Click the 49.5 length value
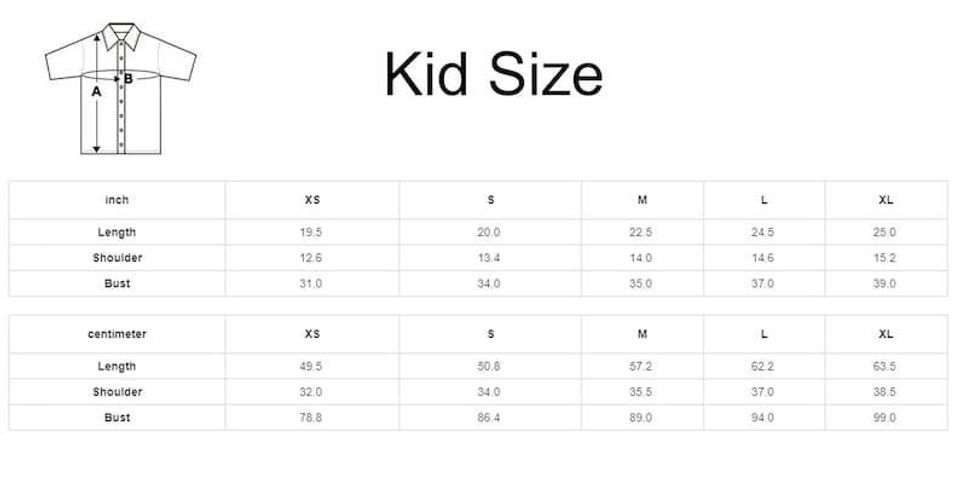The width and height of the screenshot is (960, 482). tap(312, 366)
